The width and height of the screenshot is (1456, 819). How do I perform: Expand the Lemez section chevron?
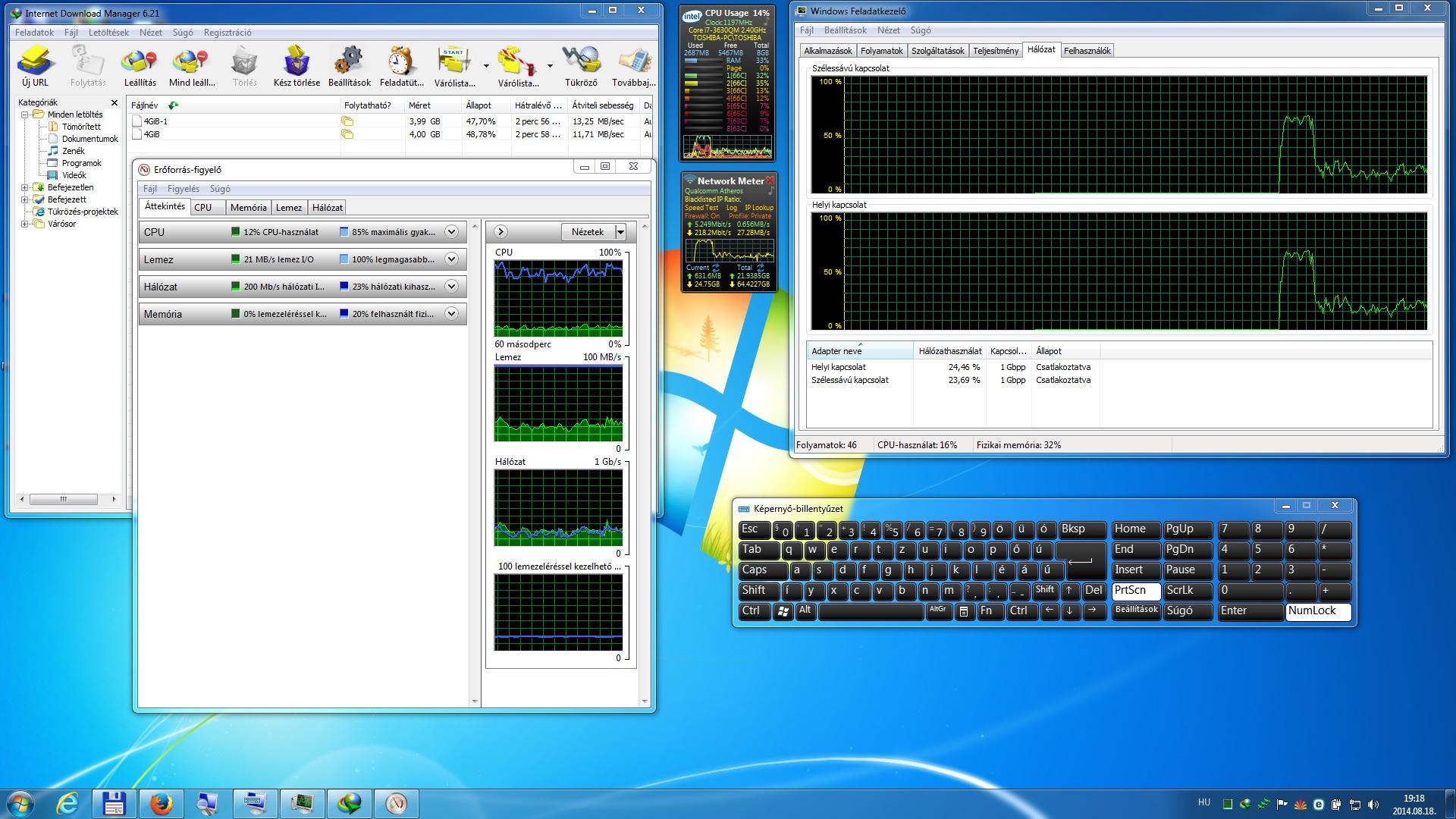click(451, 259)
